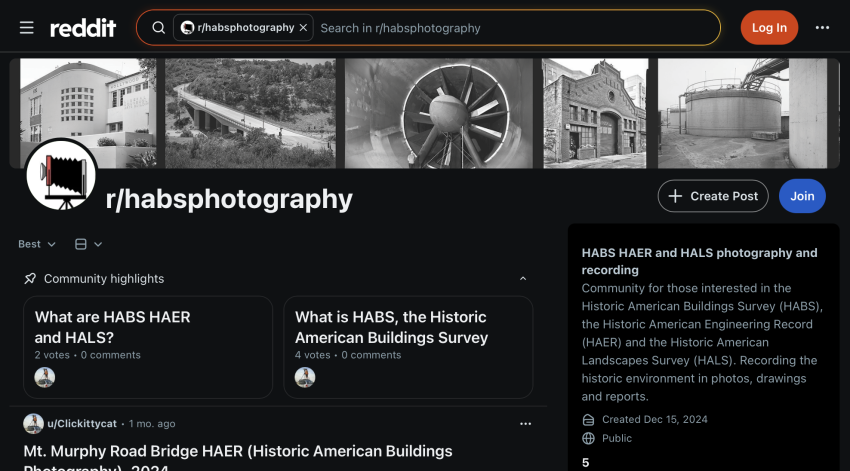Screen dimensions: 850x471
Task: Open the hamburger navigation menu
Action: coord(27,28)
